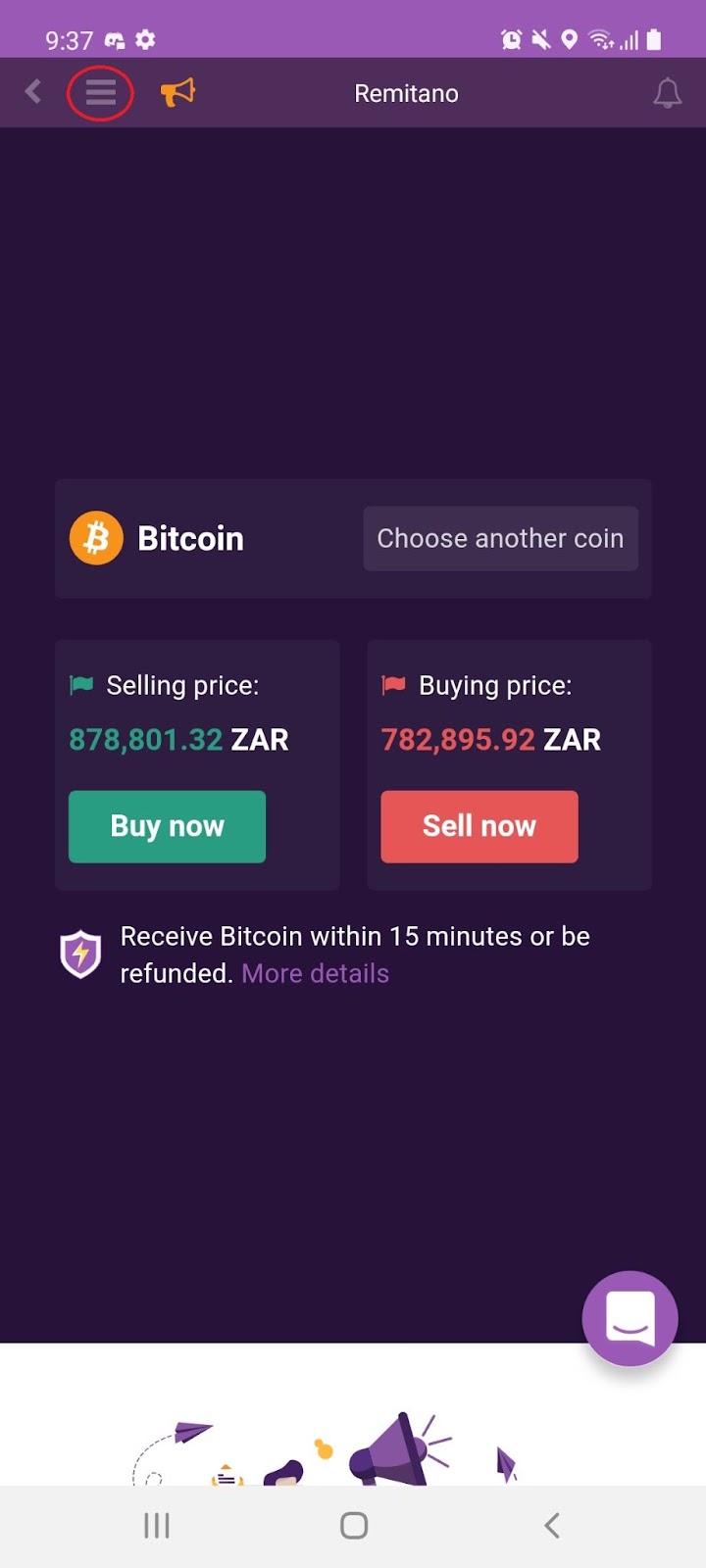Tap the green selling price flag
Image resolution: width=706 pixels, height=1568 pixels.
[81, 685]
